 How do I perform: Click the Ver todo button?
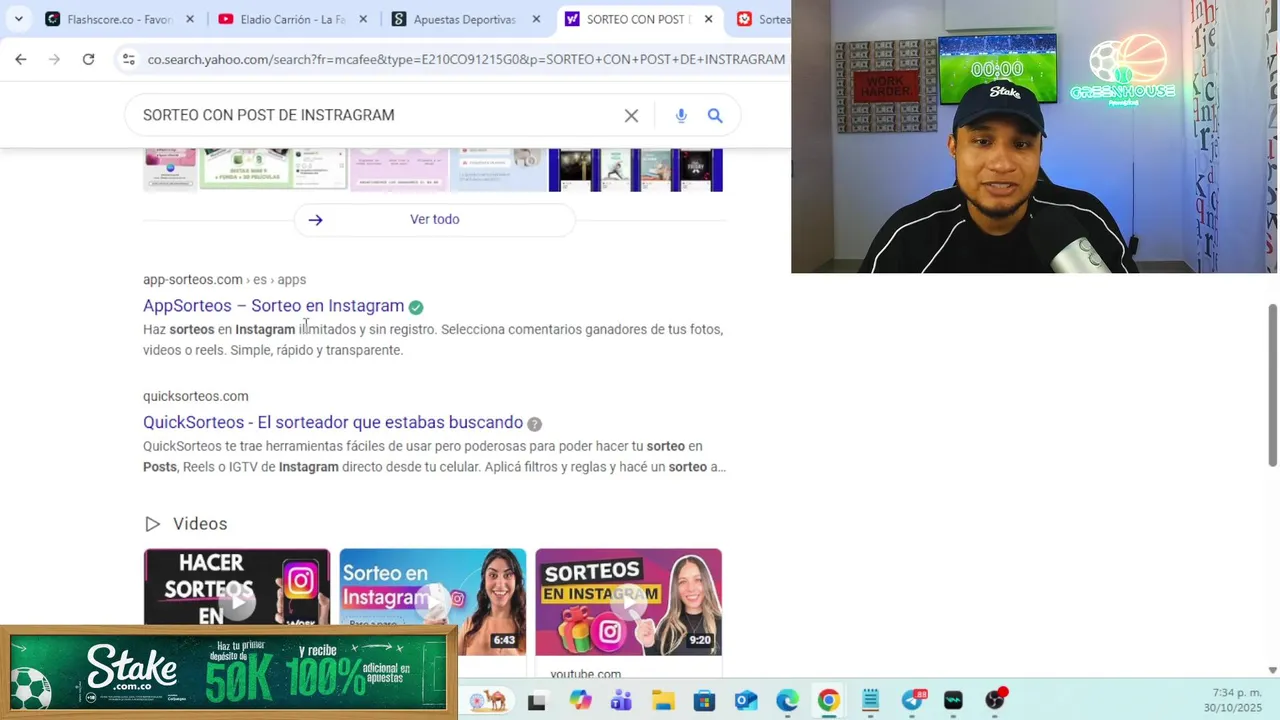[x=434, y=219]
